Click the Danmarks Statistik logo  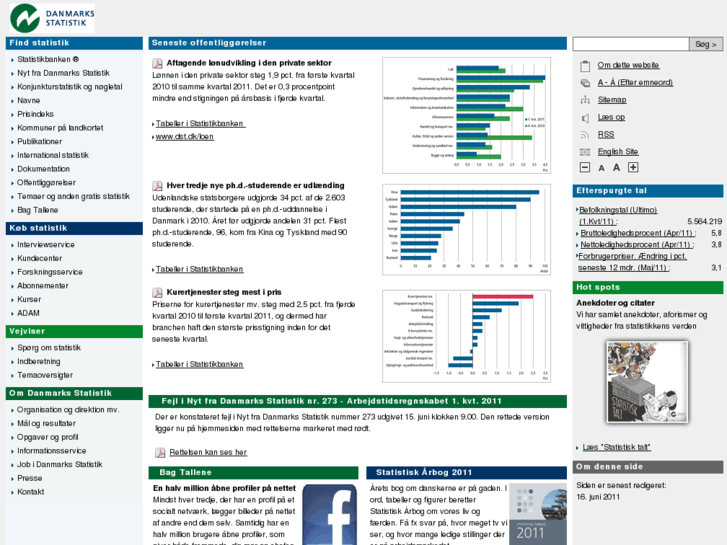coord(52,18)
